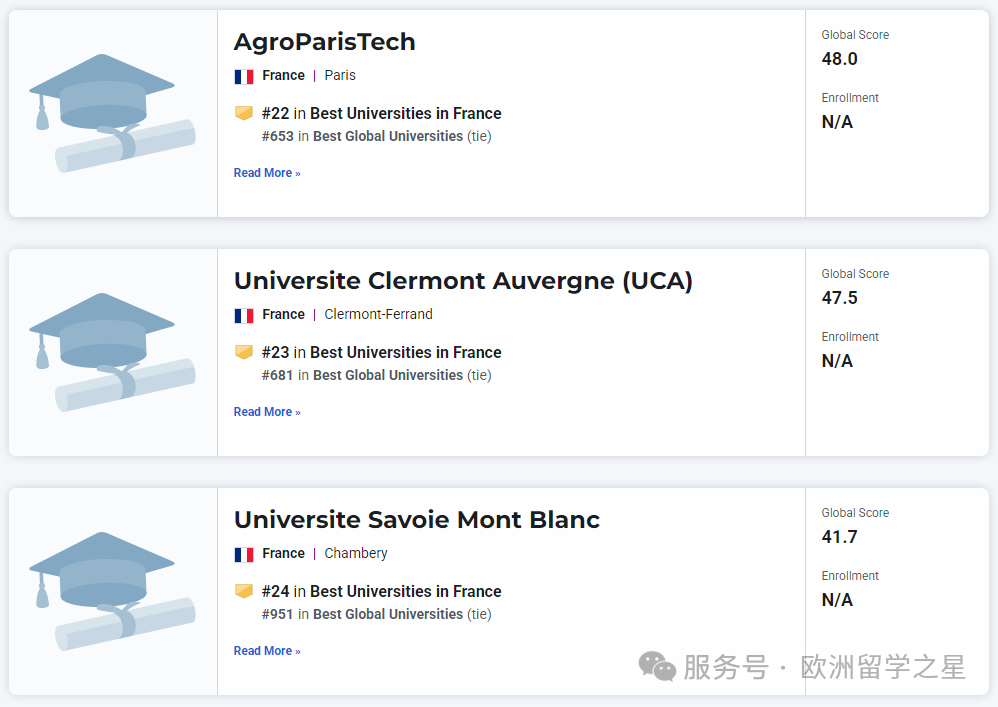Click Read More under AgroParisTech

(267, 173)
